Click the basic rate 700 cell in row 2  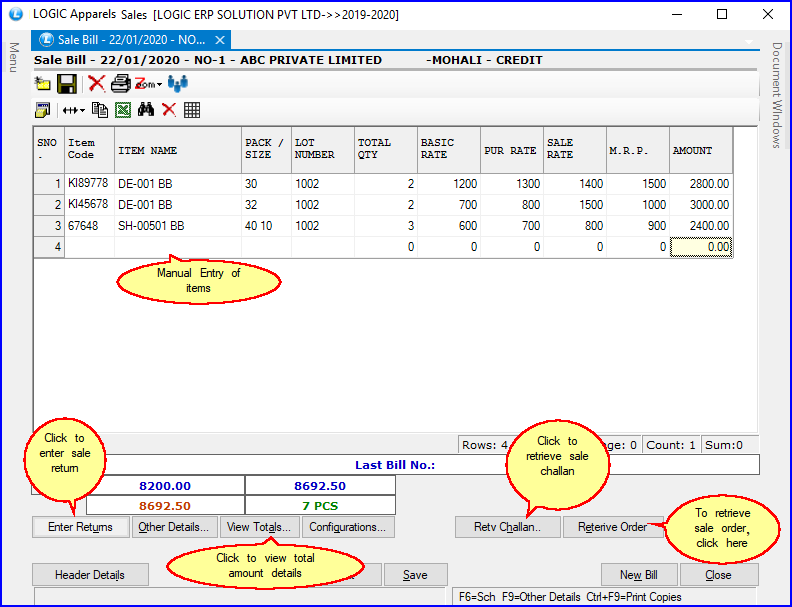449,205
